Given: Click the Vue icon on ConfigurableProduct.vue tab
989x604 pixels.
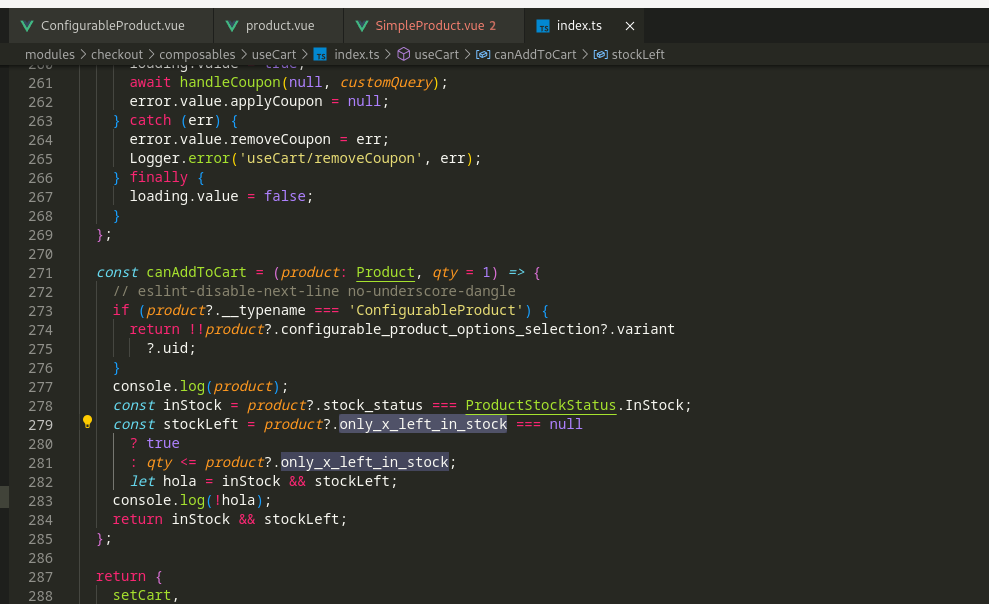Looking at the screenshot, I should (x=26, y=25).
